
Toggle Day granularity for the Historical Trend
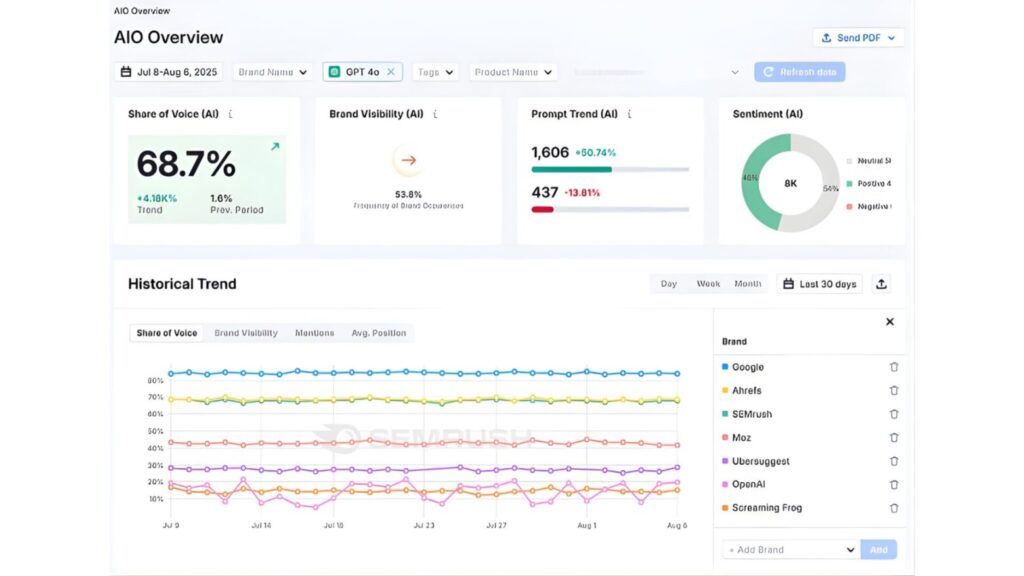(668, 284)
